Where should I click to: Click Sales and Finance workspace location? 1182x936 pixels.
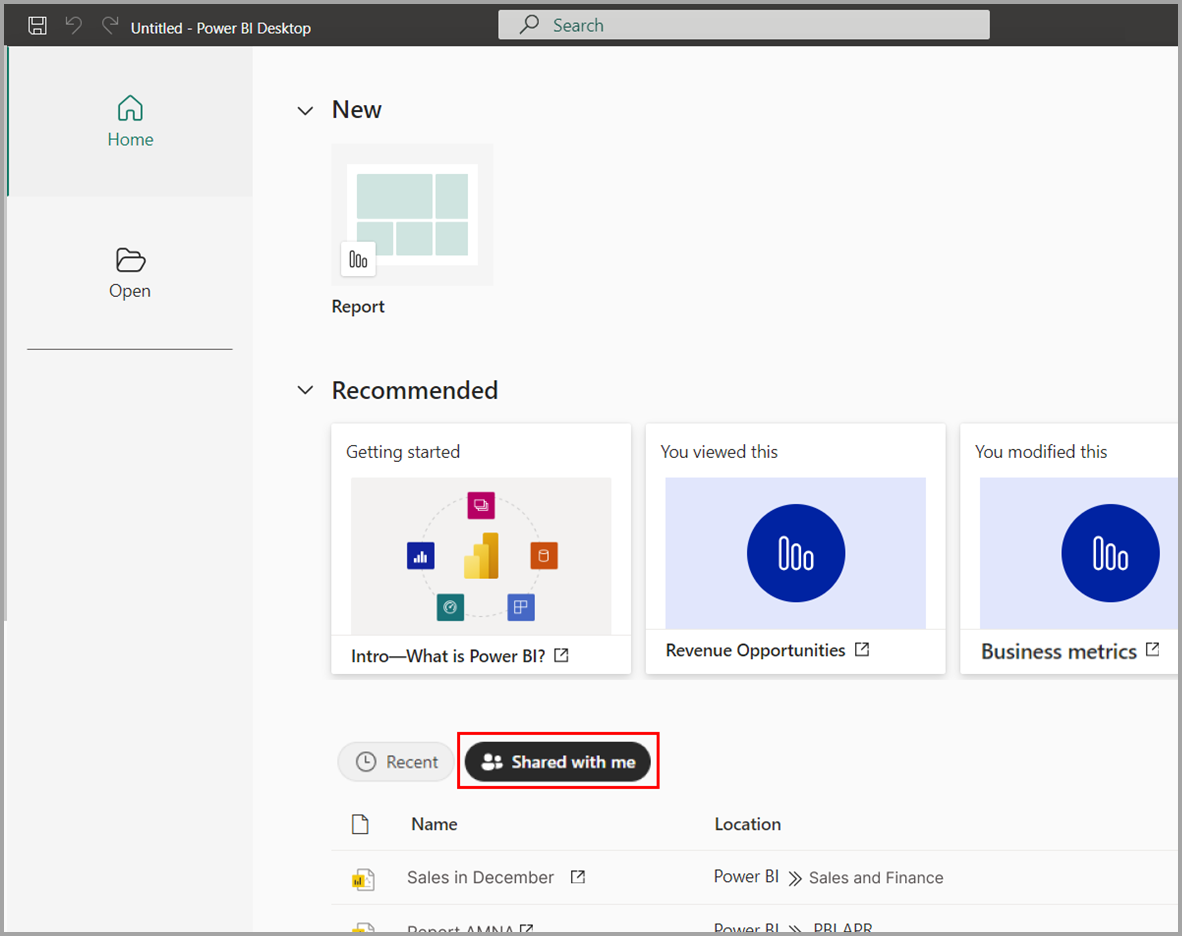tap(876, 877)
